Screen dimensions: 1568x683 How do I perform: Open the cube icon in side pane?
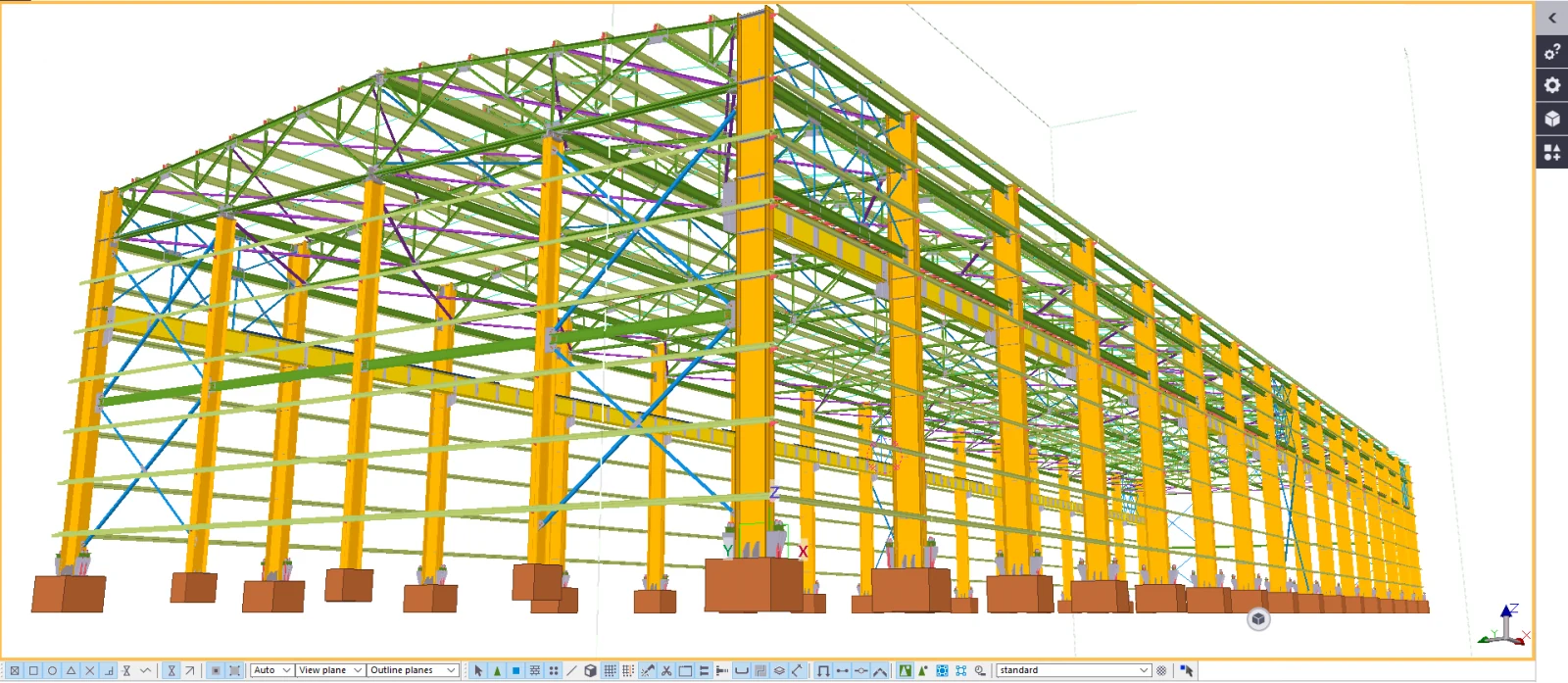coord(1552,119)
